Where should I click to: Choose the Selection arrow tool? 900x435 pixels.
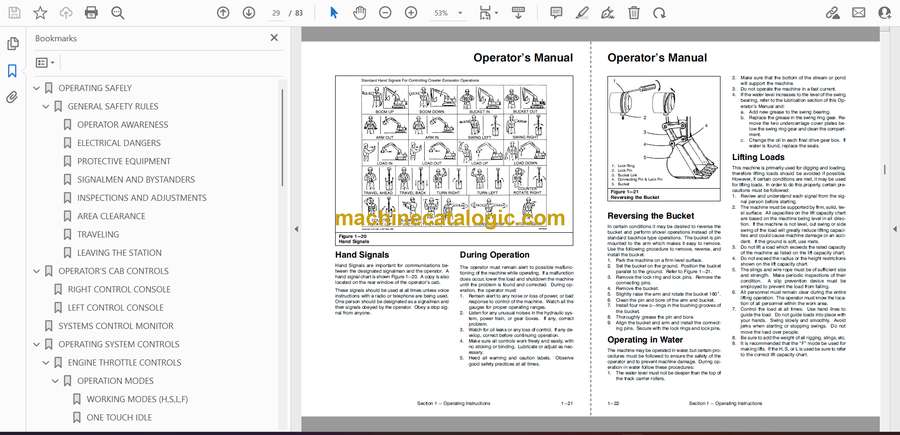tap(334, 13)
